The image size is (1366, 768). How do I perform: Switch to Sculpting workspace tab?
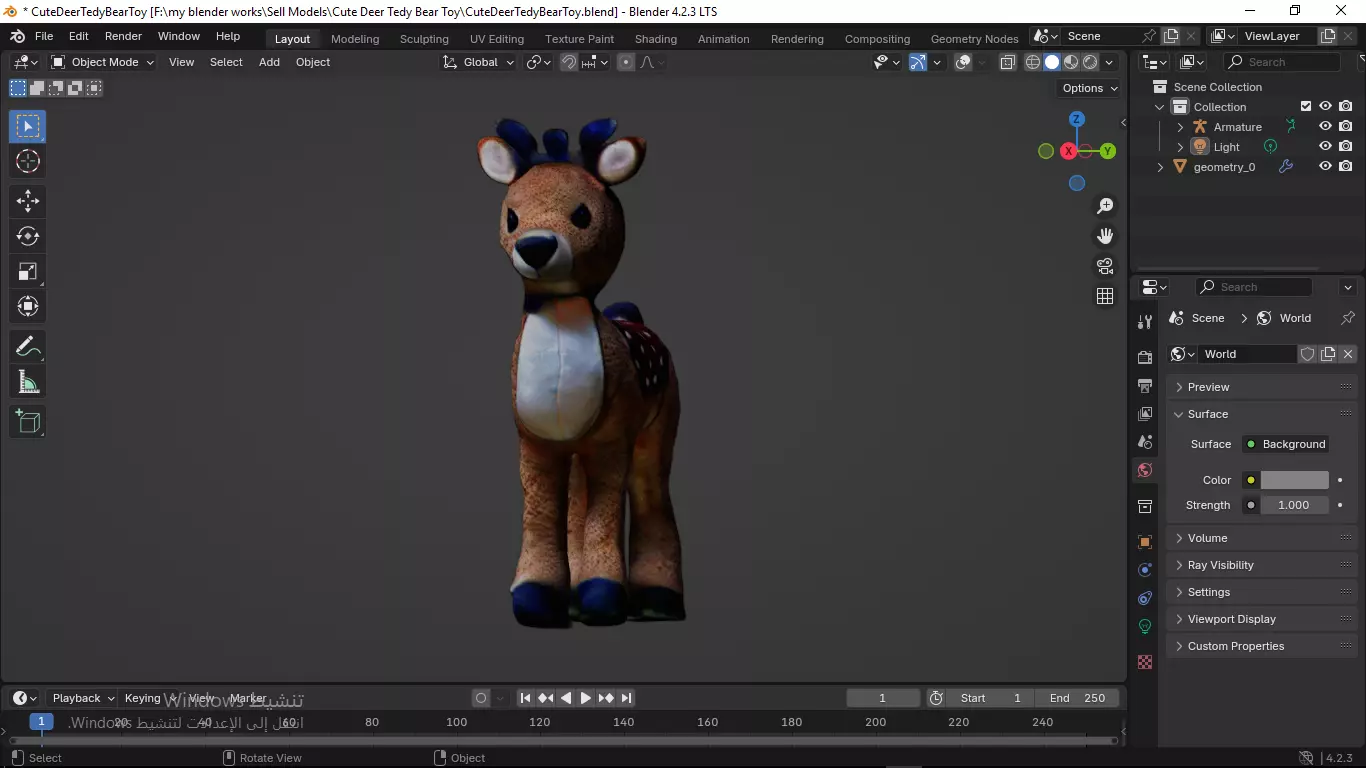point(424,39)
